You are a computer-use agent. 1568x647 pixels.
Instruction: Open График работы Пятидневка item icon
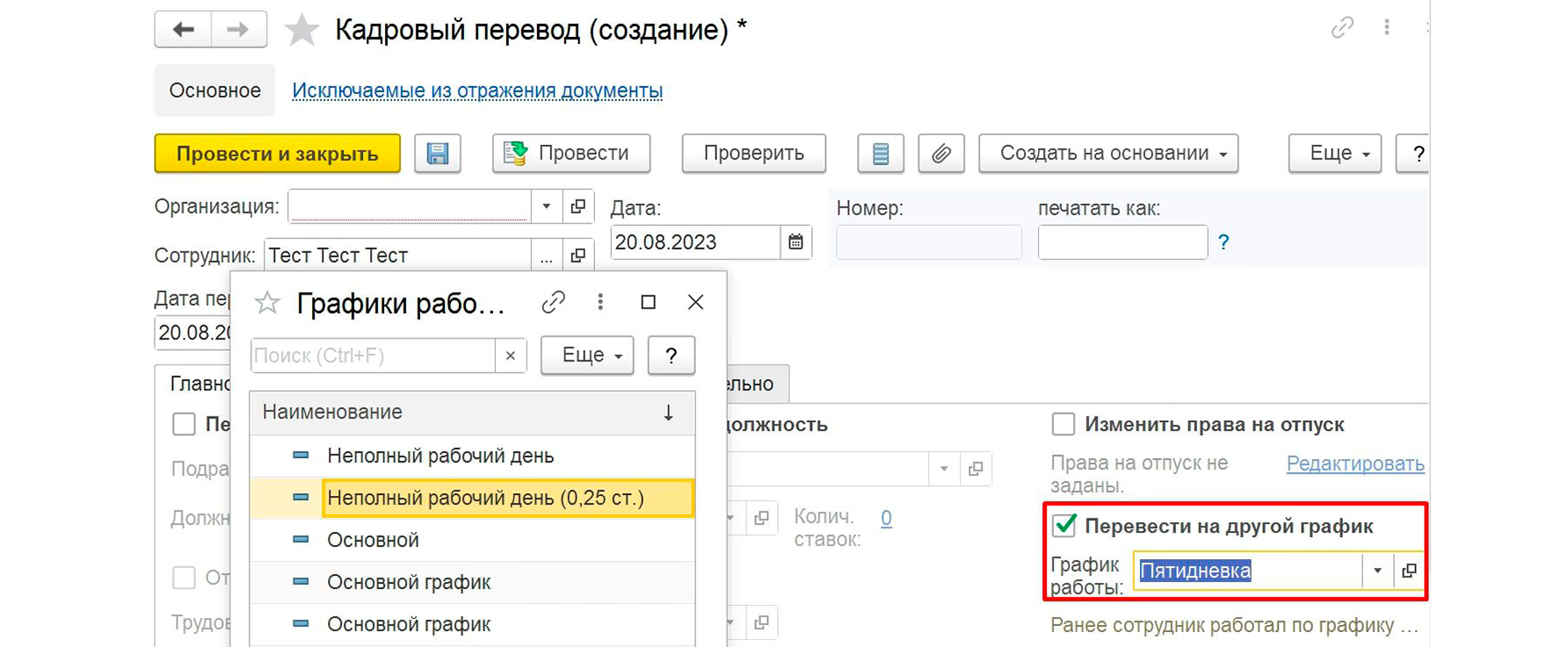(1409, 571)
